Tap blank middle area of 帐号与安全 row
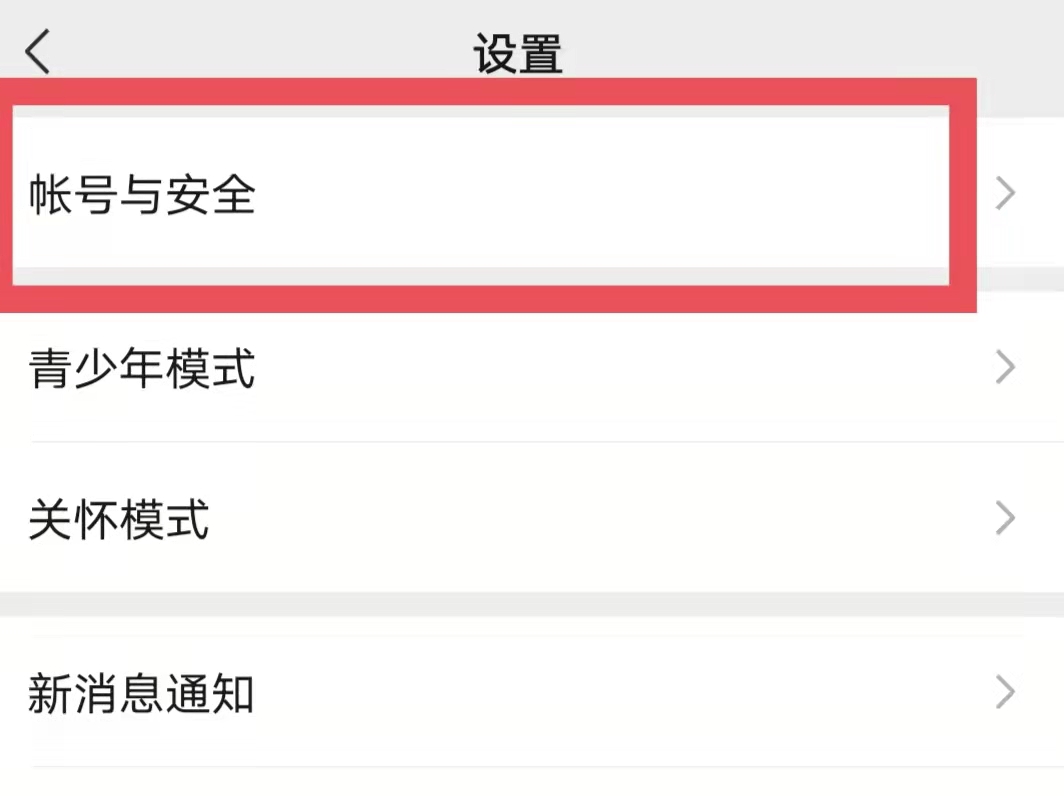This screenshot has width=1064, height=796. pos(600,194)
